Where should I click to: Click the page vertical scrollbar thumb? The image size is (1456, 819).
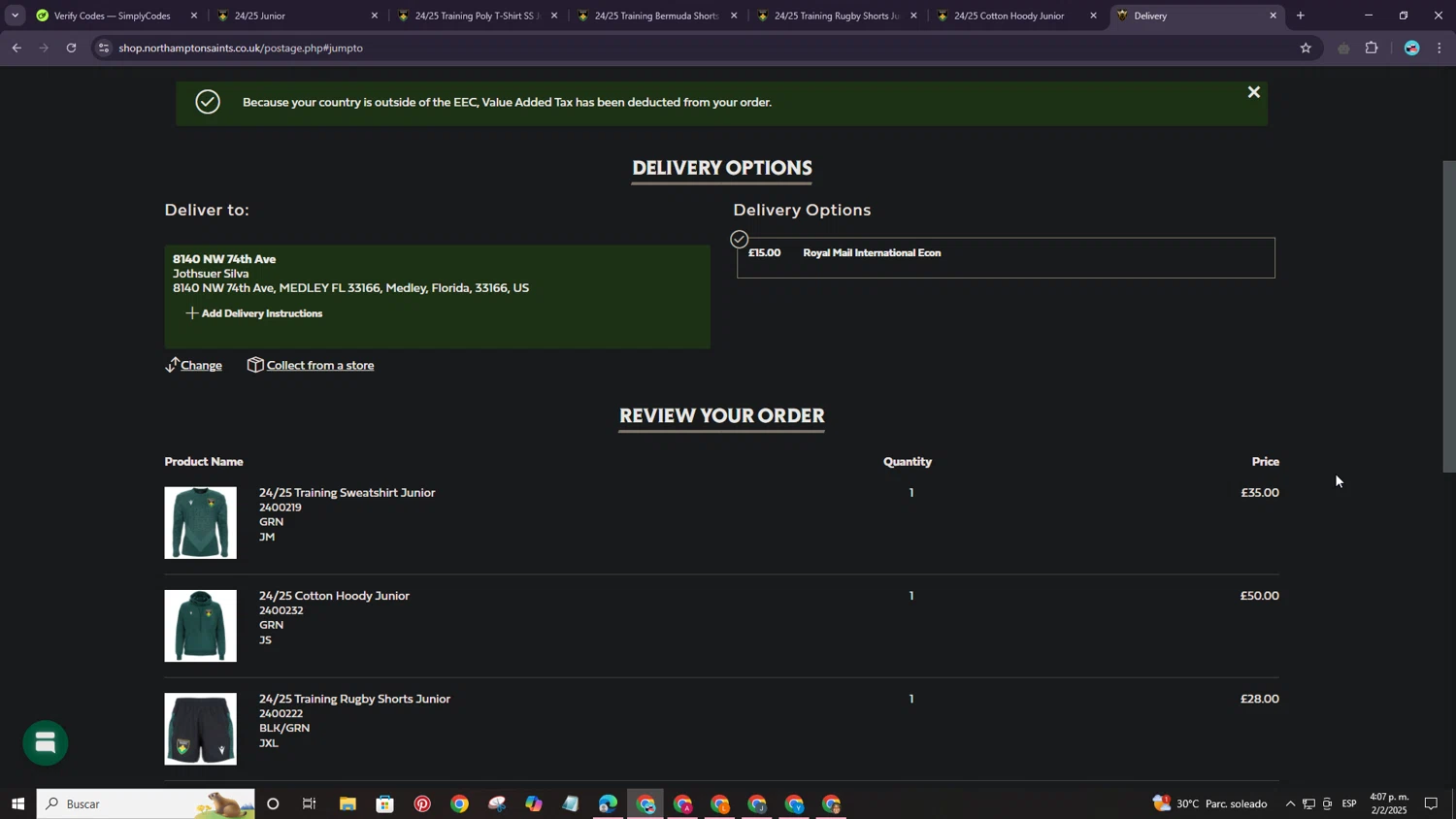pos(1448,315)
